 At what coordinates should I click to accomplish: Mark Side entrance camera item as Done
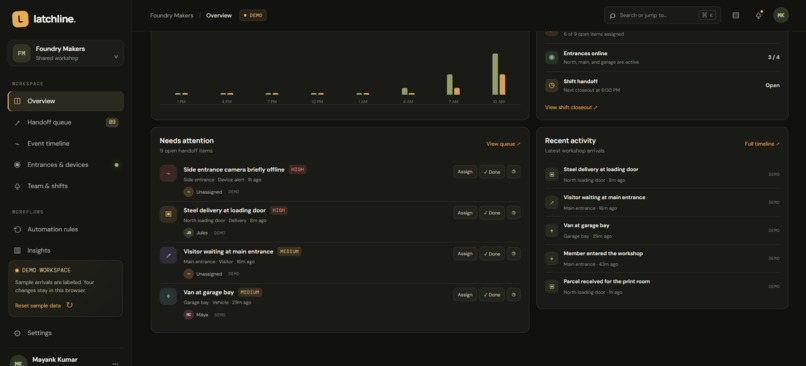click(492, 172)
